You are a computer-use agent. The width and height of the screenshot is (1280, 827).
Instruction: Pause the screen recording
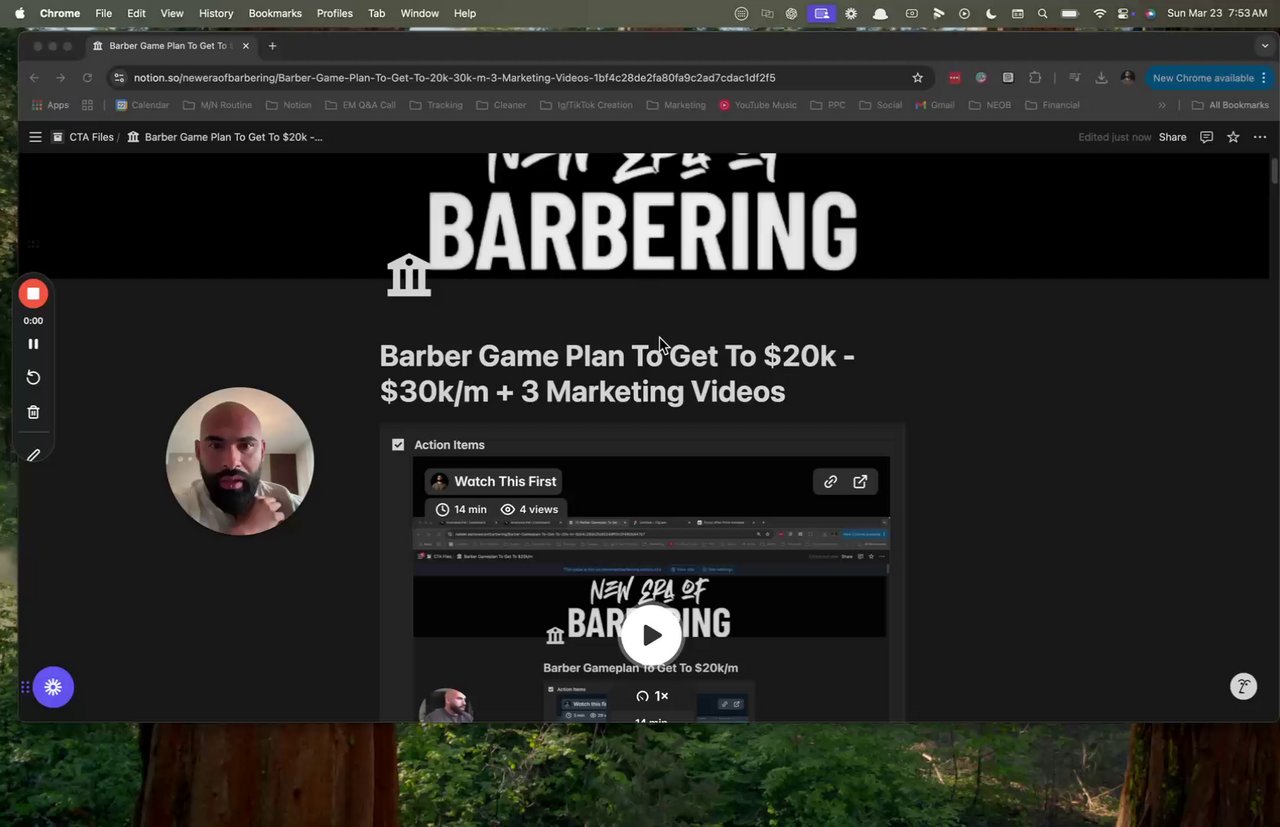coord(33,344)
